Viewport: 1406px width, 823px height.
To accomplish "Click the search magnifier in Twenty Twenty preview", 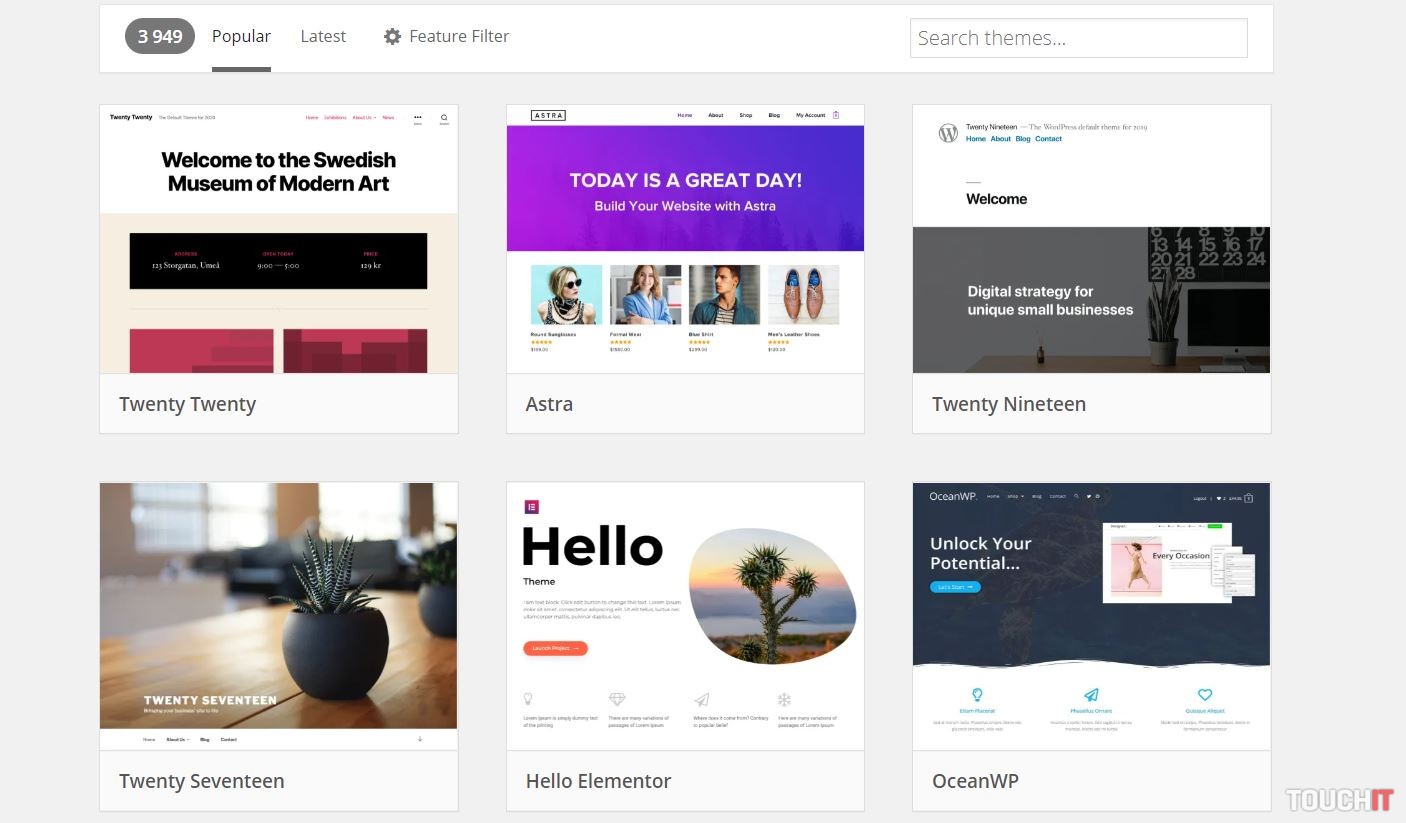I will (444, 117).
